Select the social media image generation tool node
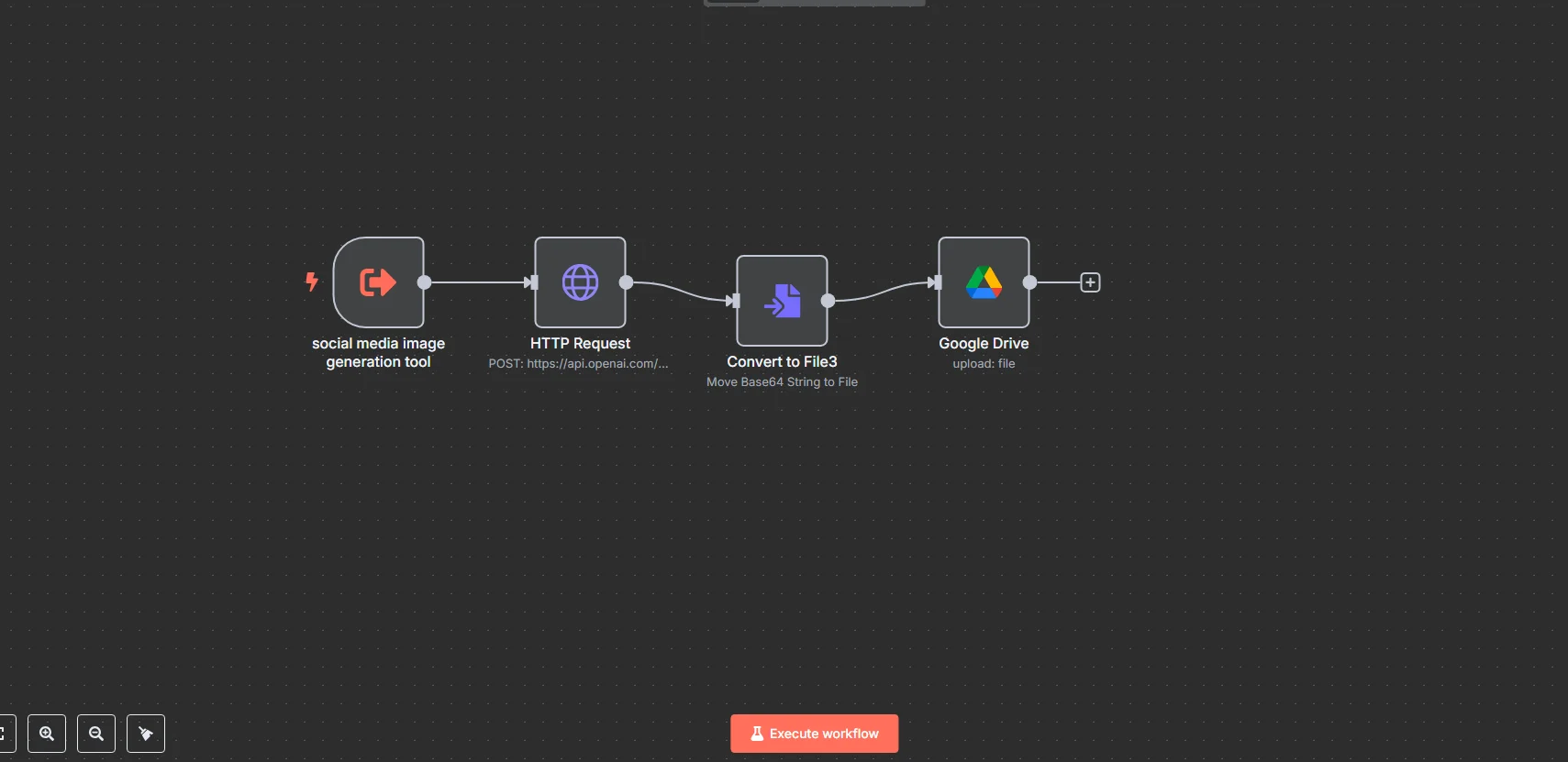 pyautogui.click(x=378, y=282)
